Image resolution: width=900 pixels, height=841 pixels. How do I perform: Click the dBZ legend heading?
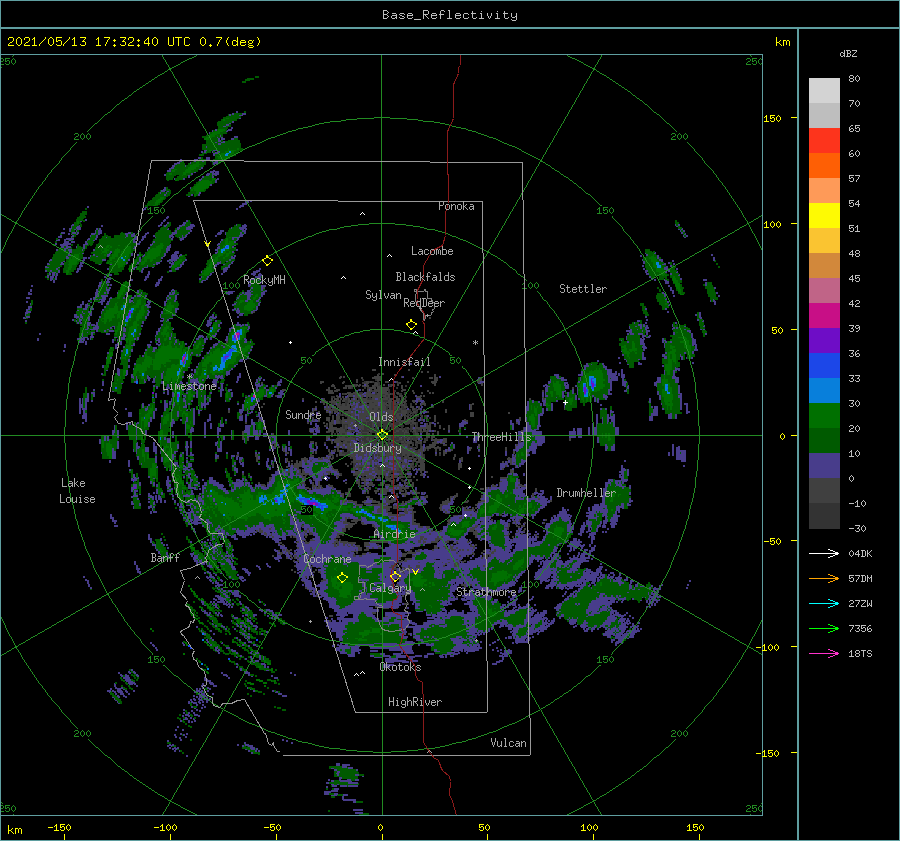[x=848, y=53]
